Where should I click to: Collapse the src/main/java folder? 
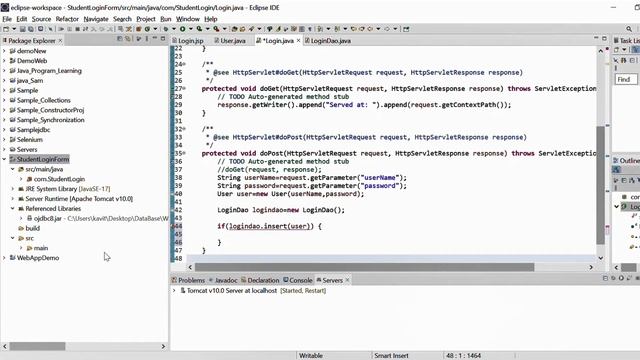(13, 169)
